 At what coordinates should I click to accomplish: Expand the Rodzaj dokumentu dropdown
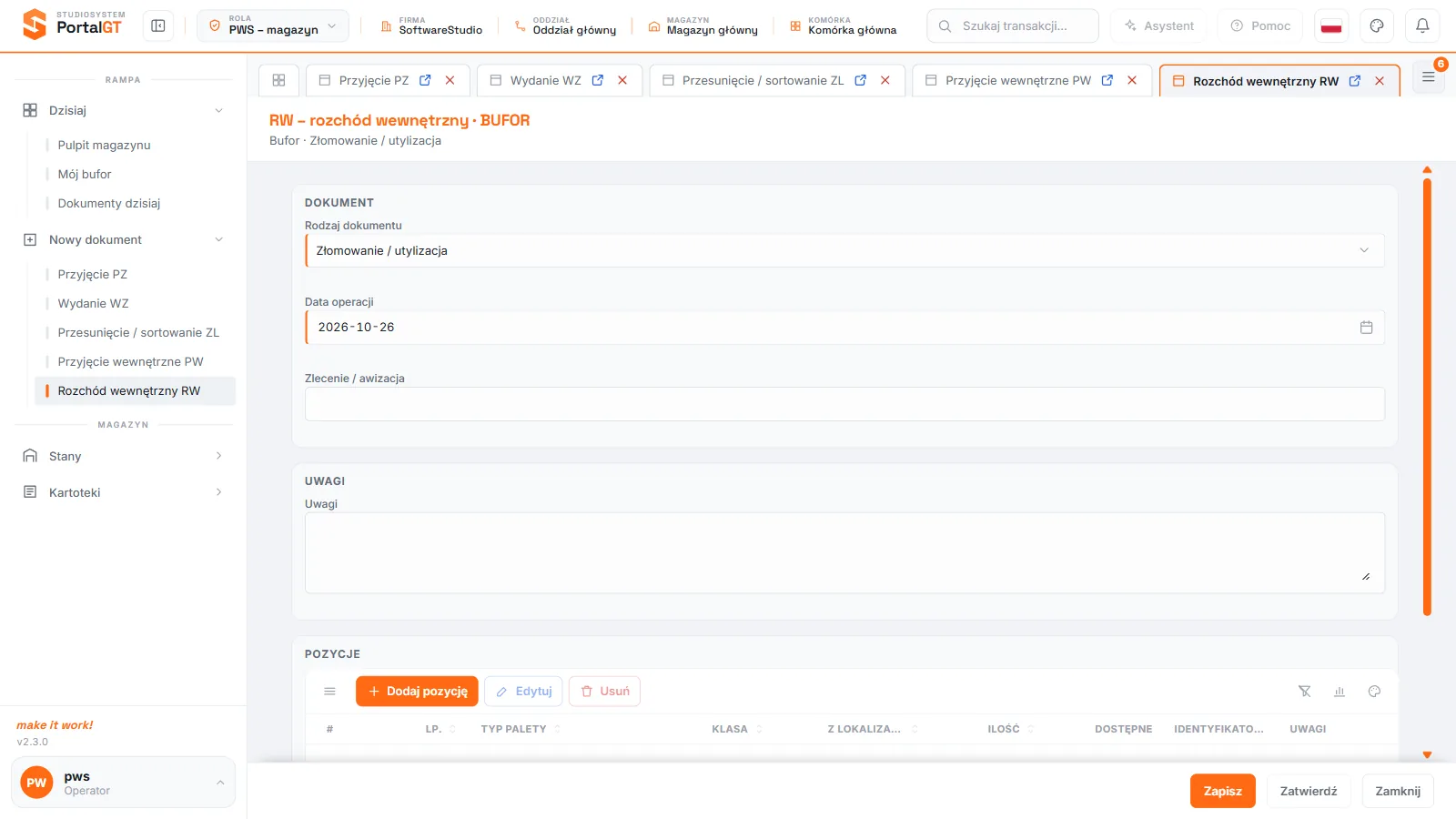[x=844, y=251]
